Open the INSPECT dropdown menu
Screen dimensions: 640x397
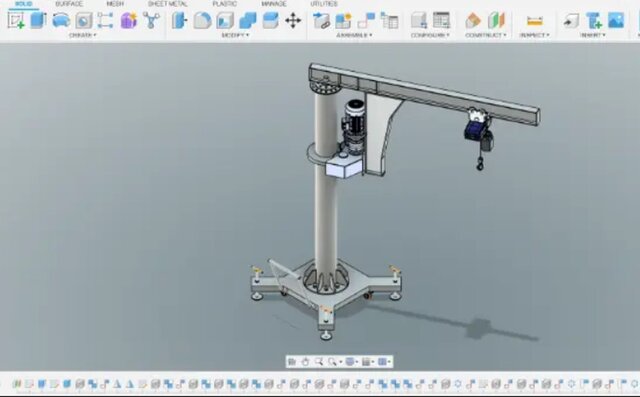(x=534, y=35)
